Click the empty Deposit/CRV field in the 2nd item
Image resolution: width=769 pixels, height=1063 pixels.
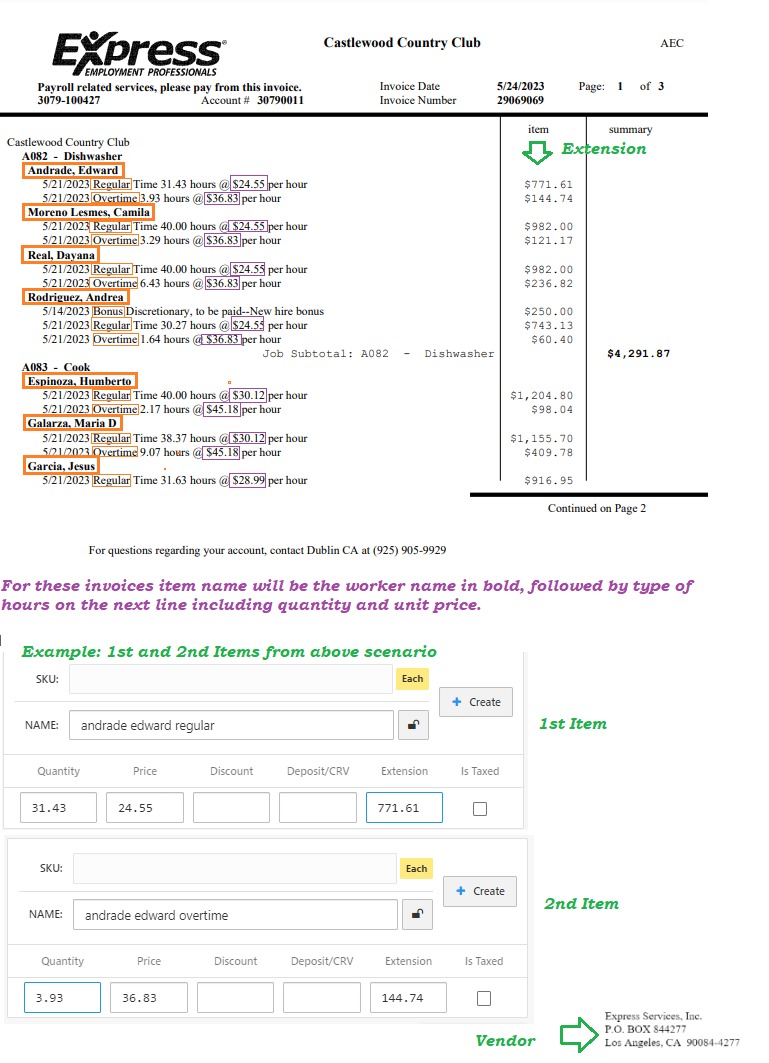(321, 998)
